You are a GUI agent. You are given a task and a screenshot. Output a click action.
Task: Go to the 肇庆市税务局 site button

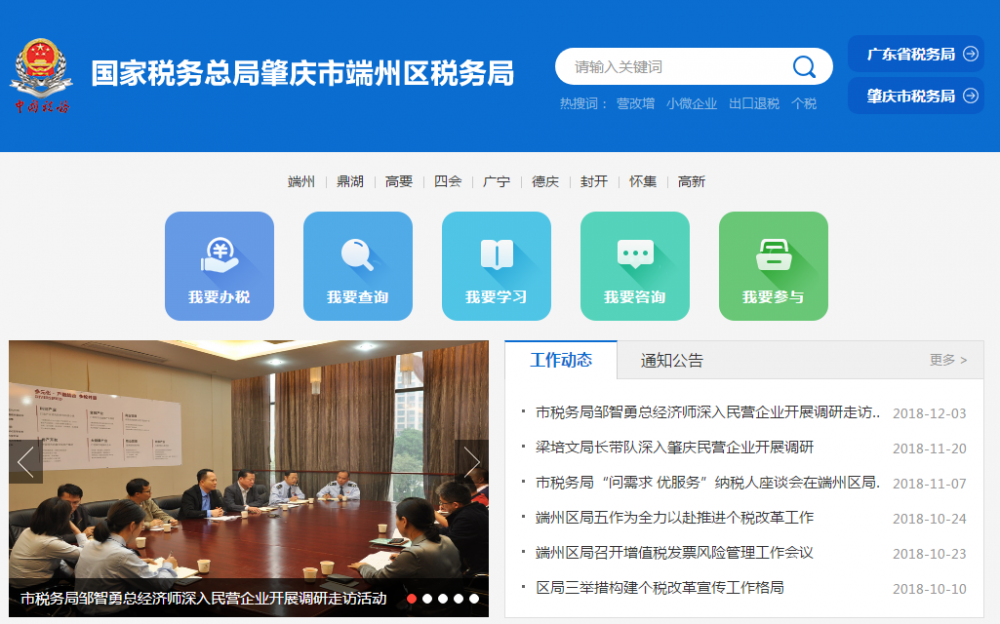click(x=916, y=96)
